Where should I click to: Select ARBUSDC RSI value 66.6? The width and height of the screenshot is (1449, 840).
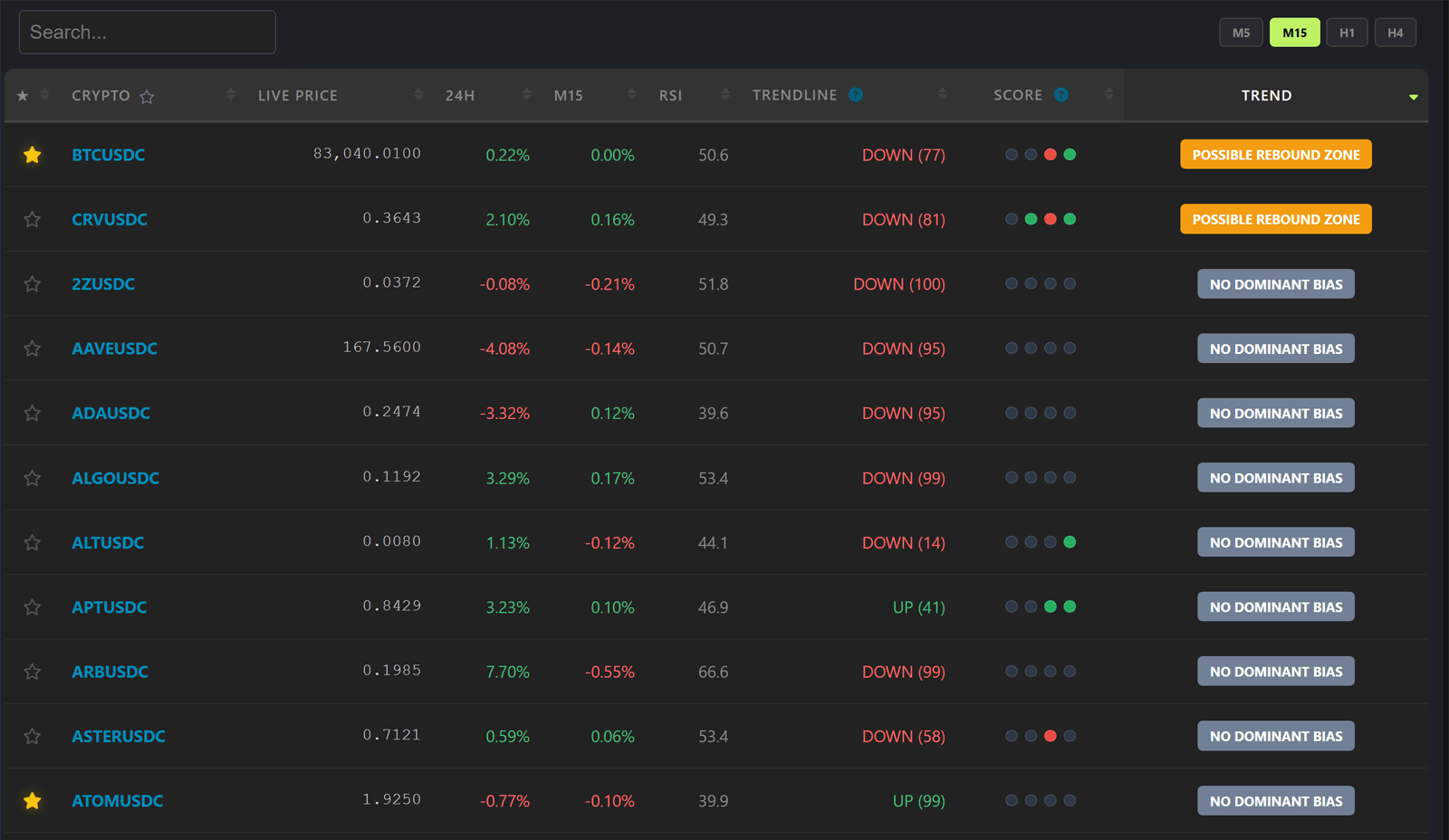coord(713,672)
